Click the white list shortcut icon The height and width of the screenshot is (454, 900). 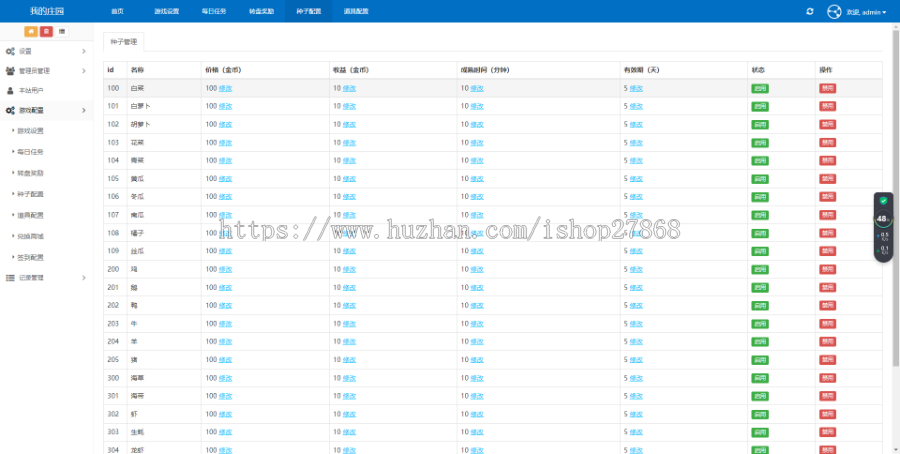coord(61,32)
